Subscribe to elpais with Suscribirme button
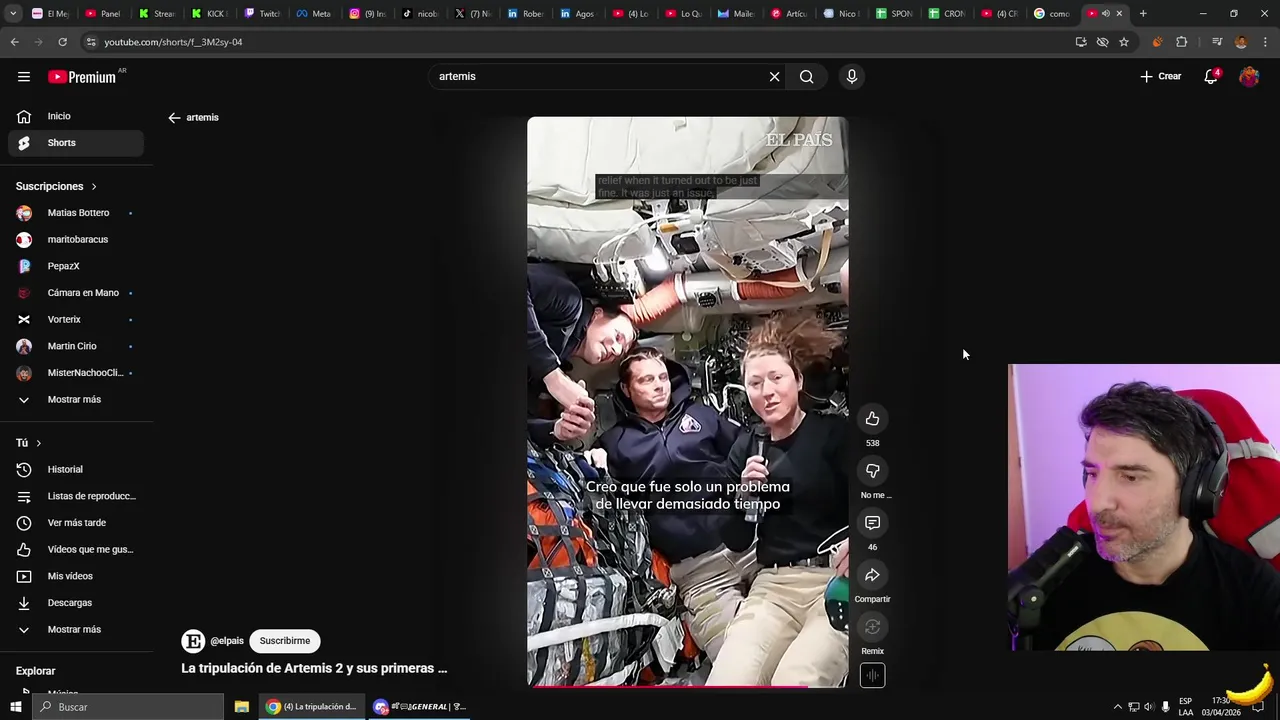Viewport: 1280px width, 720px height. [x=285, y=641]
